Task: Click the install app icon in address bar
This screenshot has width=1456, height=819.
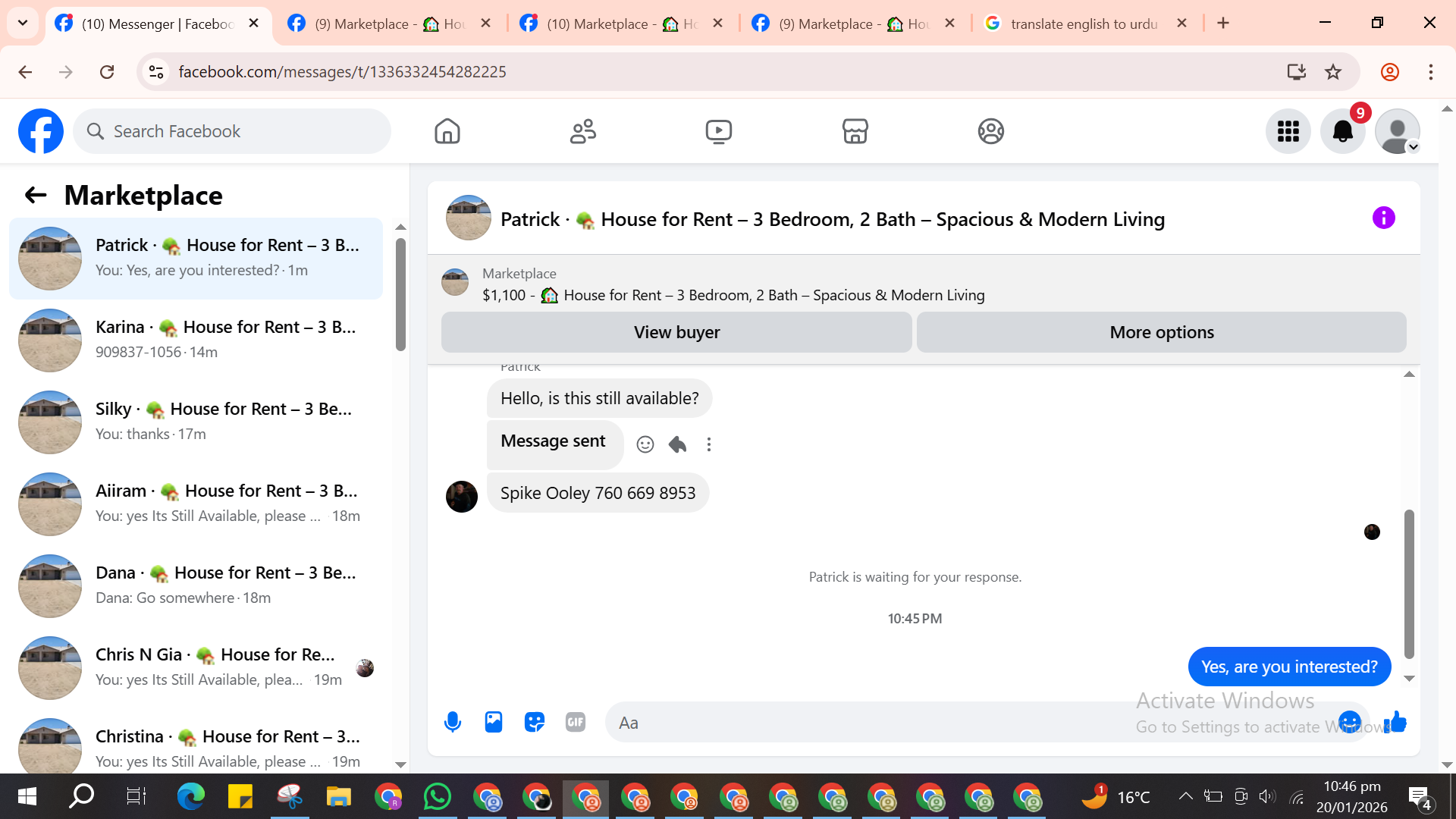Action: coord(1296,72)
